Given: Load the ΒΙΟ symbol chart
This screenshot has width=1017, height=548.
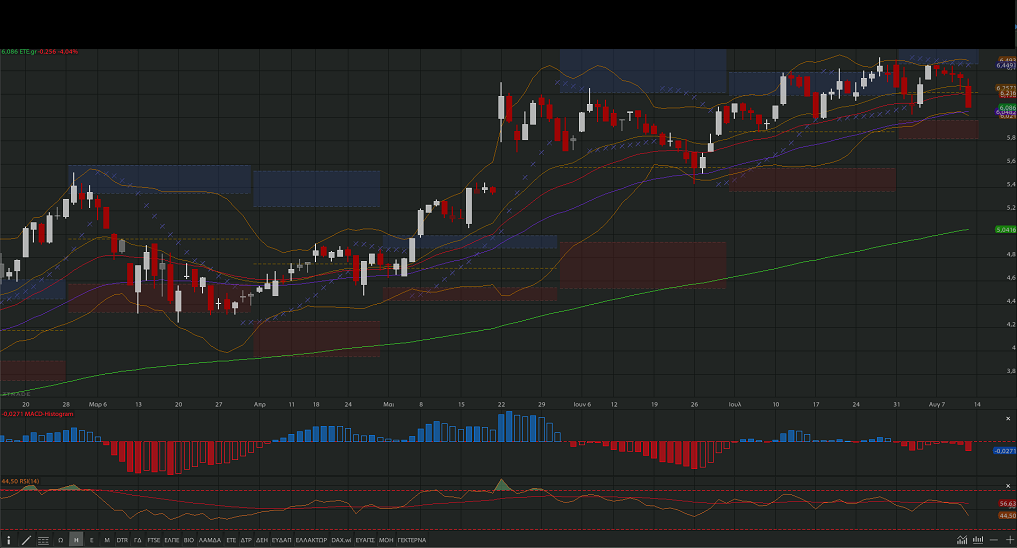Looking at the screenshot, I should 189,540.
